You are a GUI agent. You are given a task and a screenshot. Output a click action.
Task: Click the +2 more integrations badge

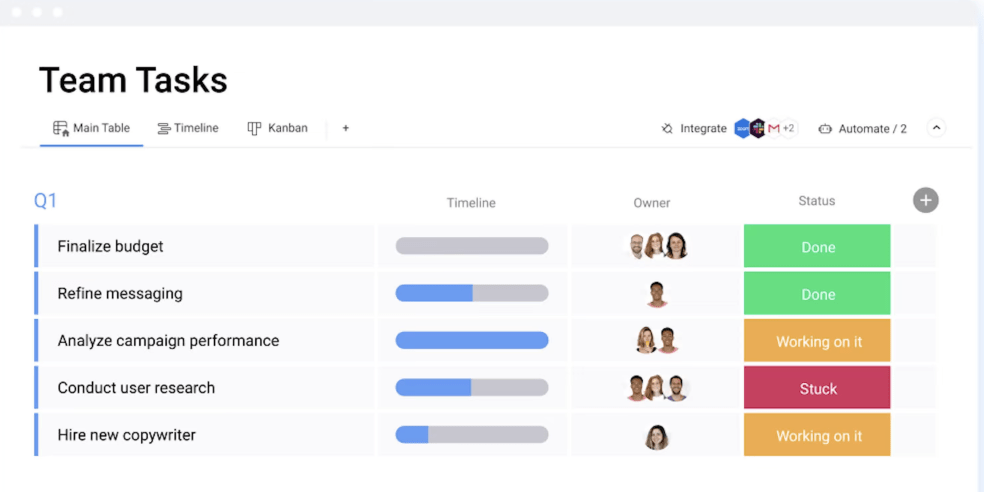(788, 129)
